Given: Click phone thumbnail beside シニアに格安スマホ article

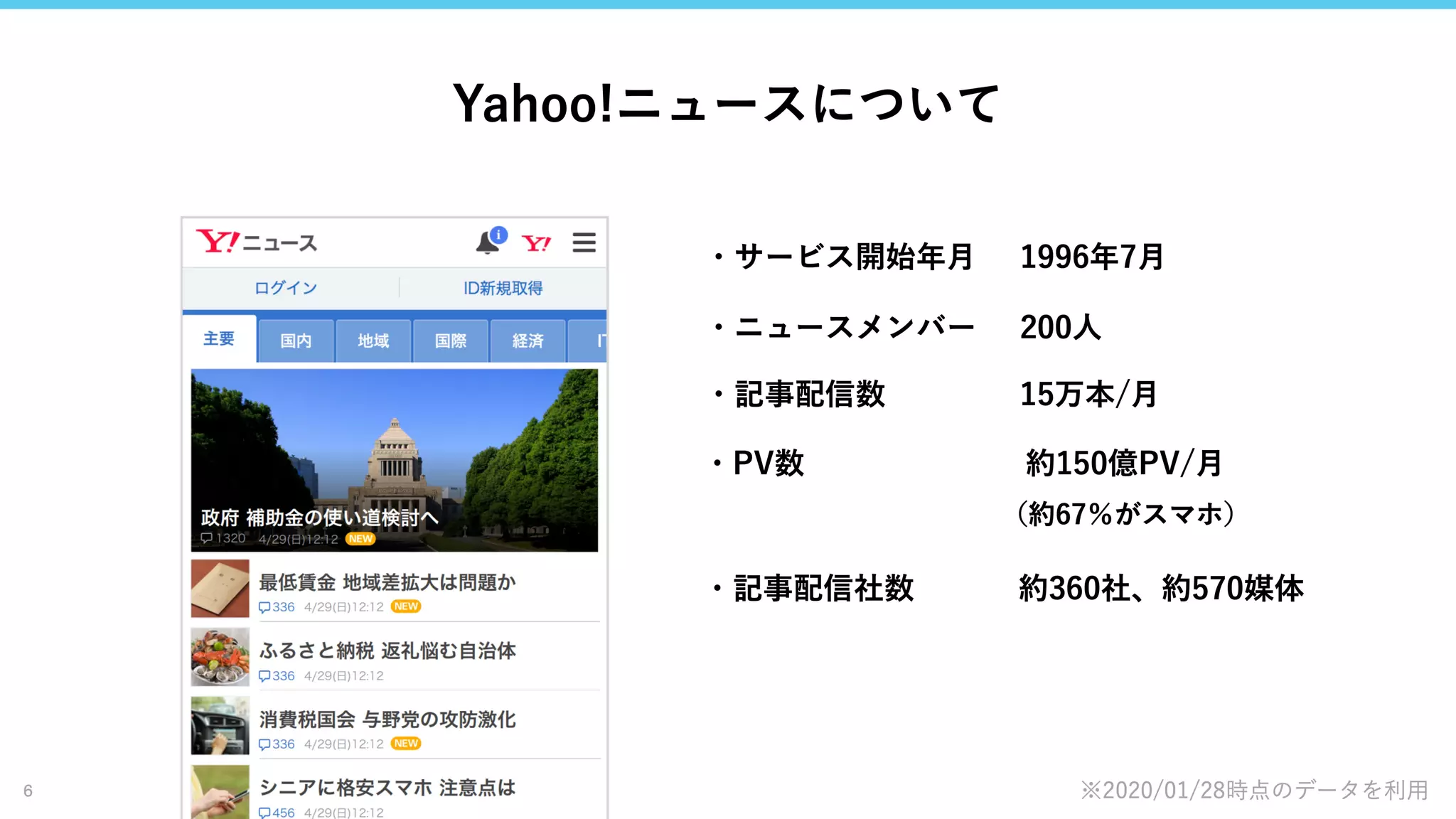Looking at the screenshot, I should point(220,792).
